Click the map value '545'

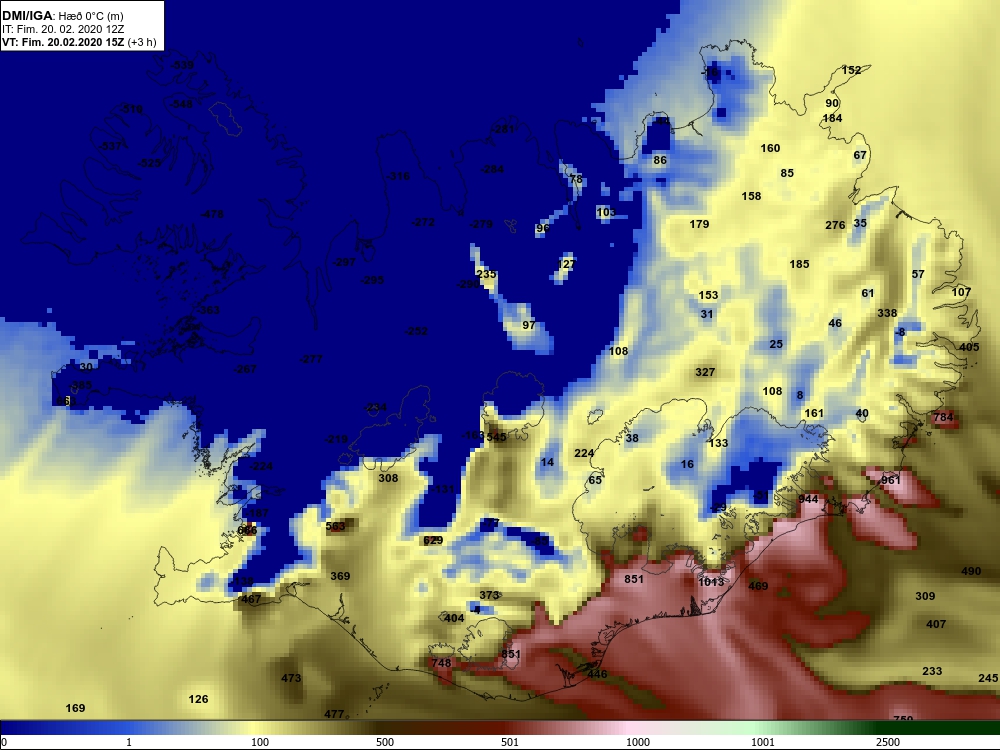pos(496,438)
